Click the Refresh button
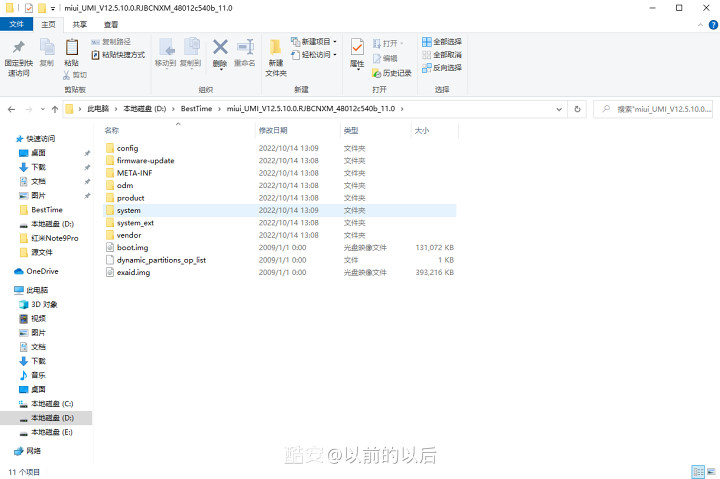This screenshot has height=479, width=720. click(x=577, y=109)
